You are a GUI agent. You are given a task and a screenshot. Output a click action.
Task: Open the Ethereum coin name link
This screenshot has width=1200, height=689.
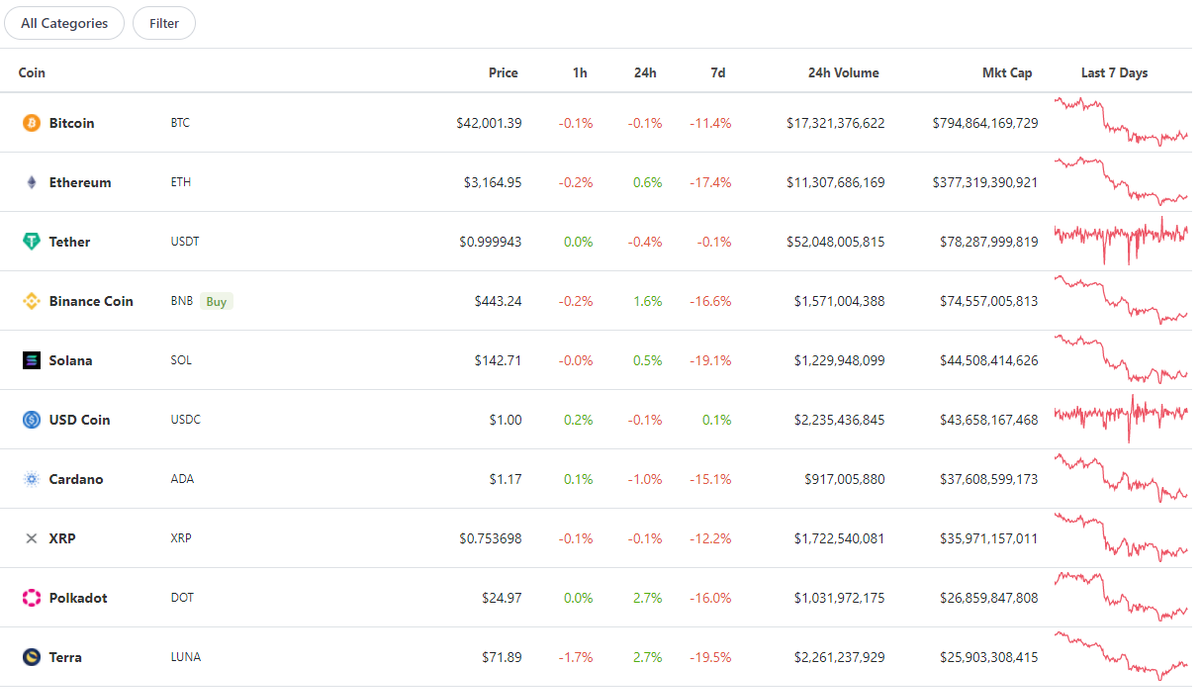click(x=80, y=183)
